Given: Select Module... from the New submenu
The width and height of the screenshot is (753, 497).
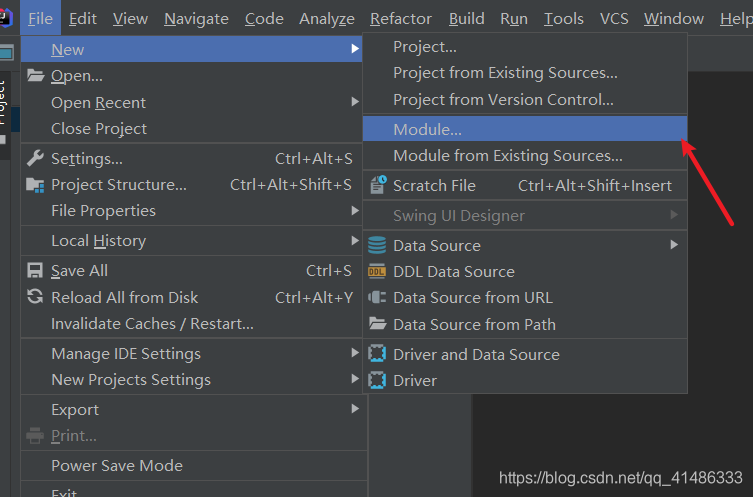Looking at the screenshot, I should [427, 129].
